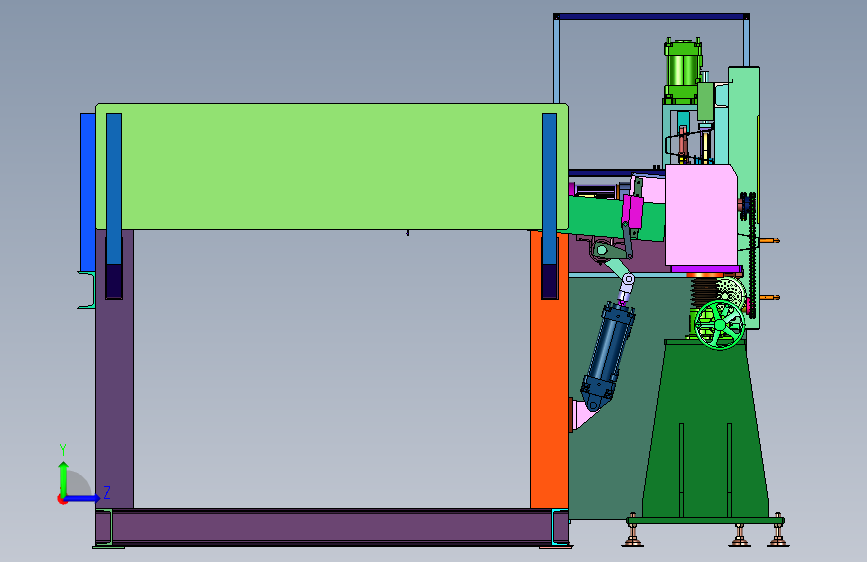Select the bright green top air cylinder
The width and height of the screenshot is (867, 562).
683,71
